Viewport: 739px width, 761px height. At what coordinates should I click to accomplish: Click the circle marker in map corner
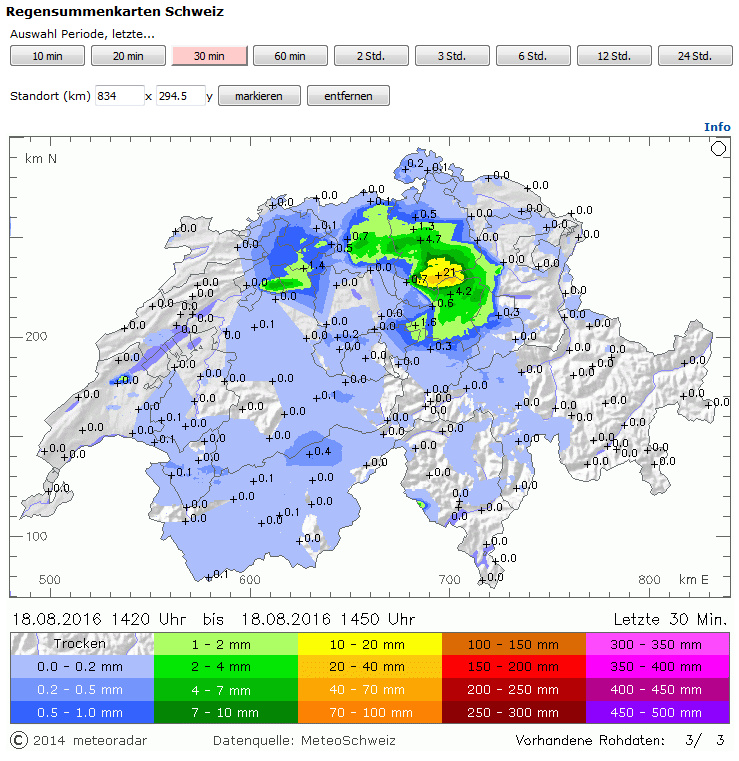[718, 149]
